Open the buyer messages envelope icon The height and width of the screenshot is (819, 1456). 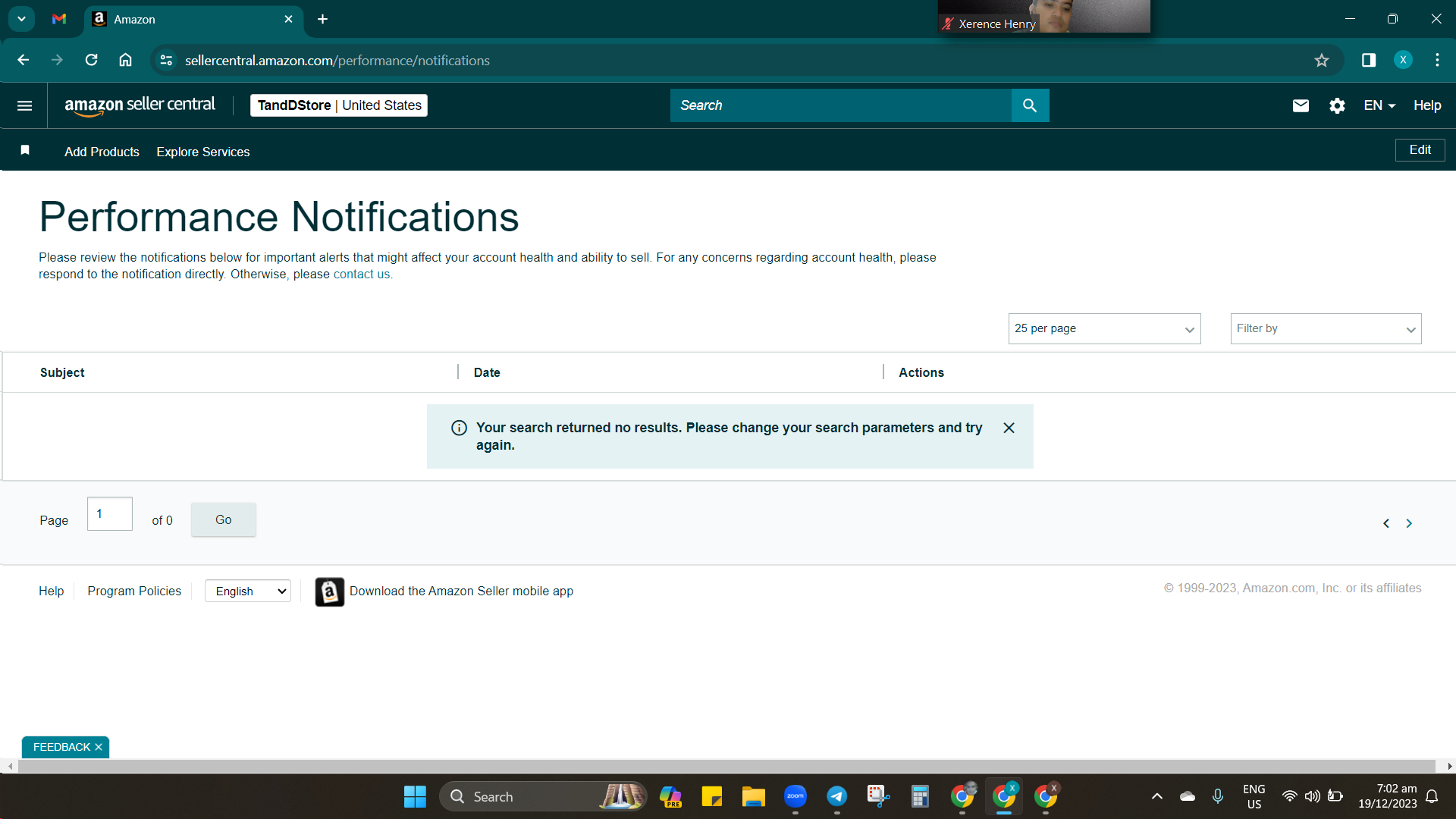pyautogui.click(x=1301, y=105)
